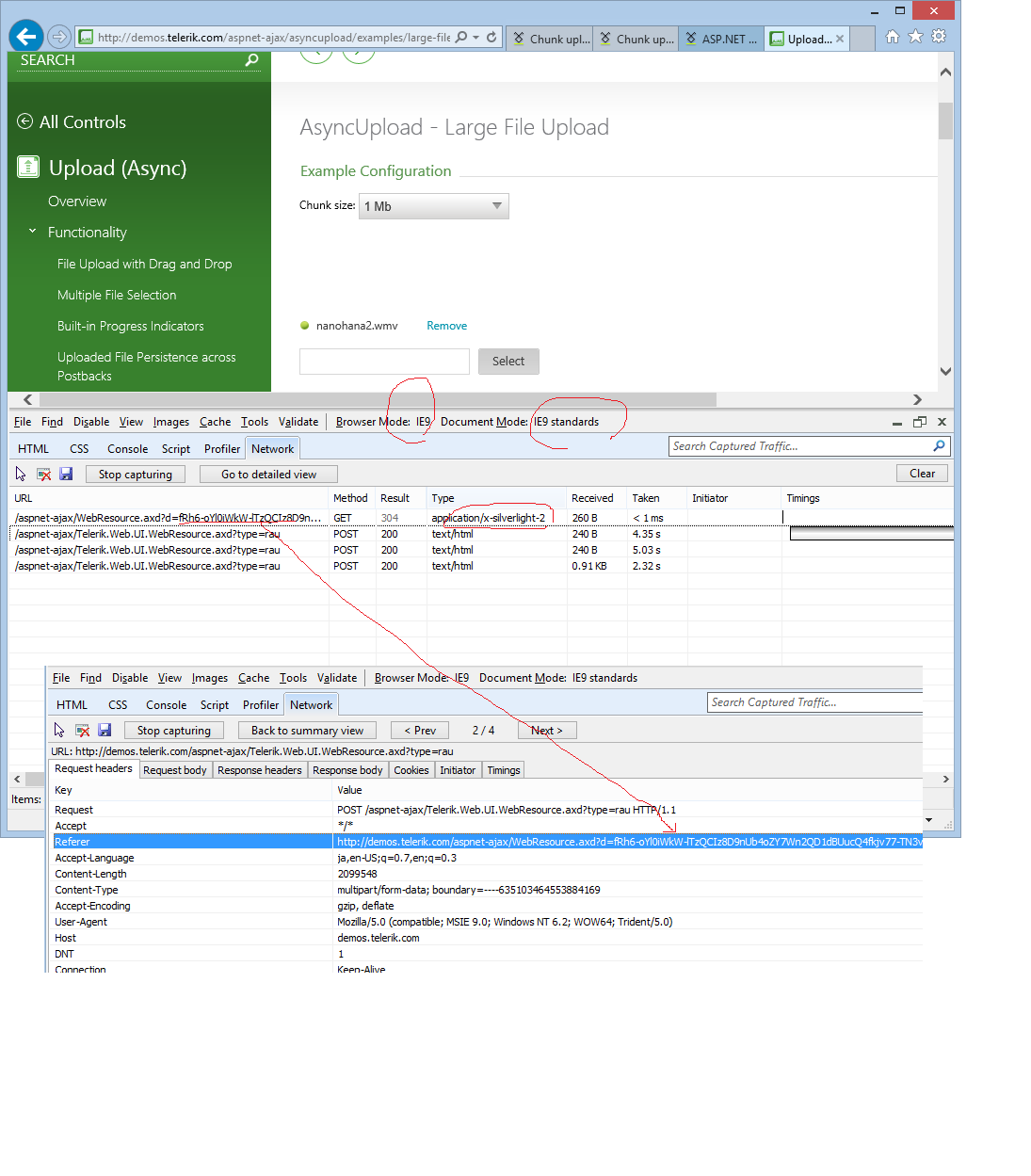1031x1176 pixels.
Task: Open the address bar dropdown arrow
Action: point(476,38)
